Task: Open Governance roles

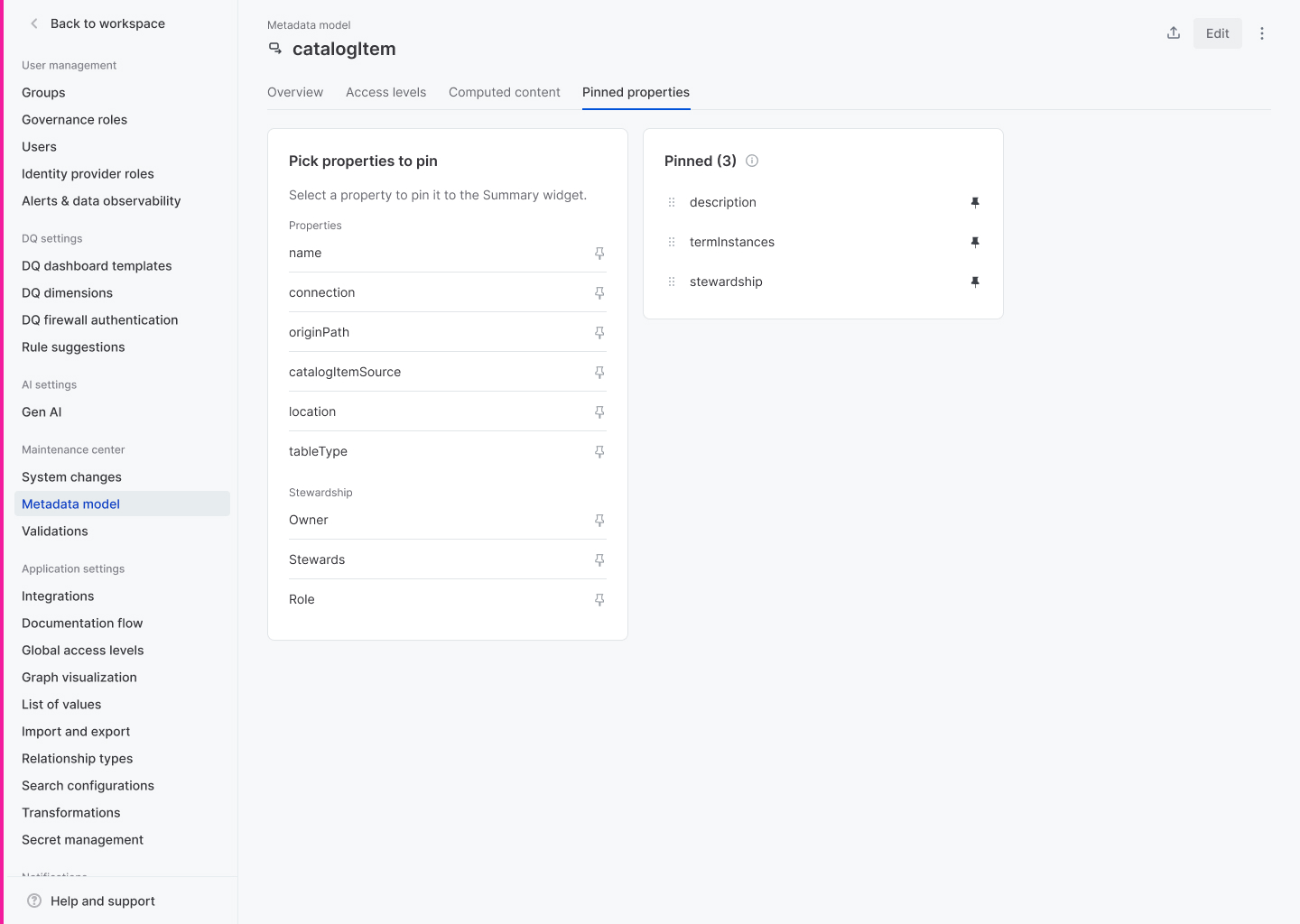Action: pos(74,119)
